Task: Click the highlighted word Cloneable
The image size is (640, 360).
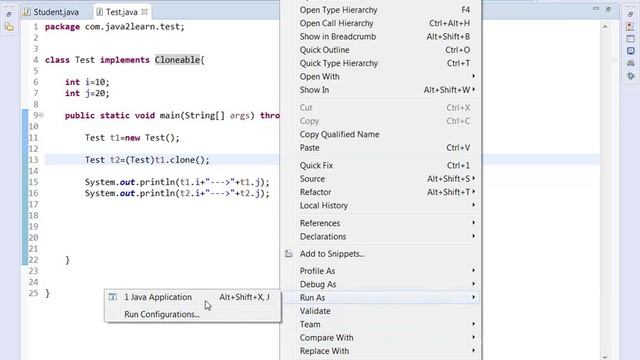Action: 177,60
